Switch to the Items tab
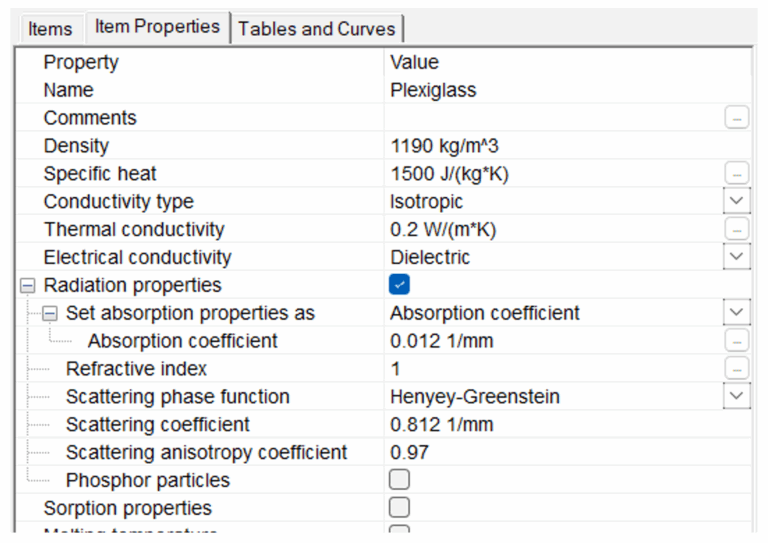Image resolution: width=768 pixels, height=543 pixels. (x=50, y=29)
